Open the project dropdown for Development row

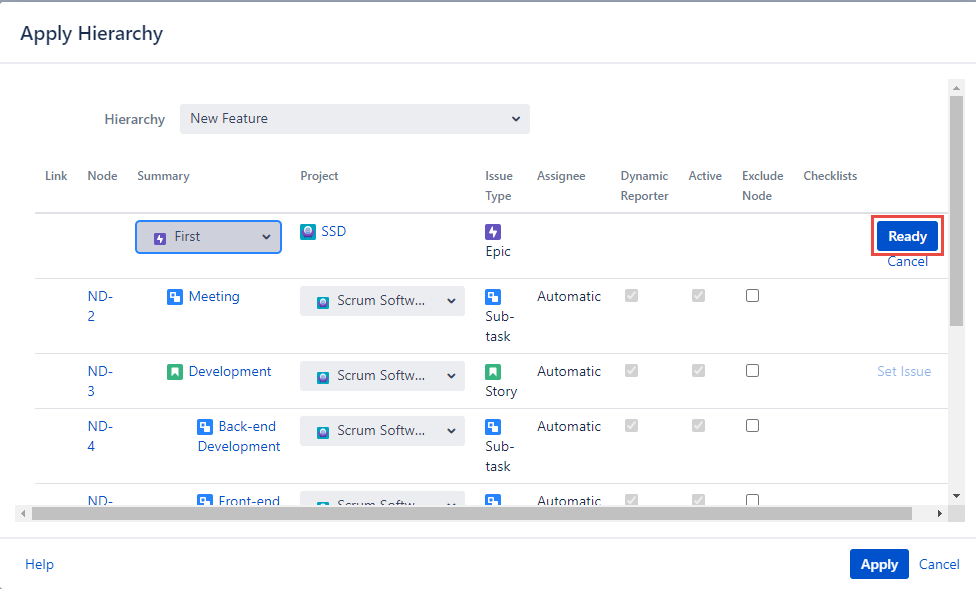382,376
